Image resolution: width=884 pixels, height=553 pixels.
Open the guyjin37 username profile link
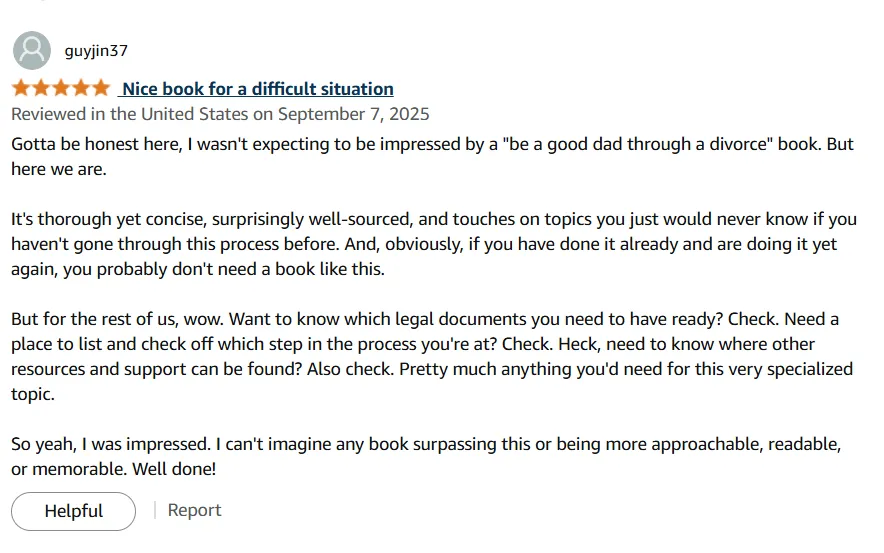[96, 51]
